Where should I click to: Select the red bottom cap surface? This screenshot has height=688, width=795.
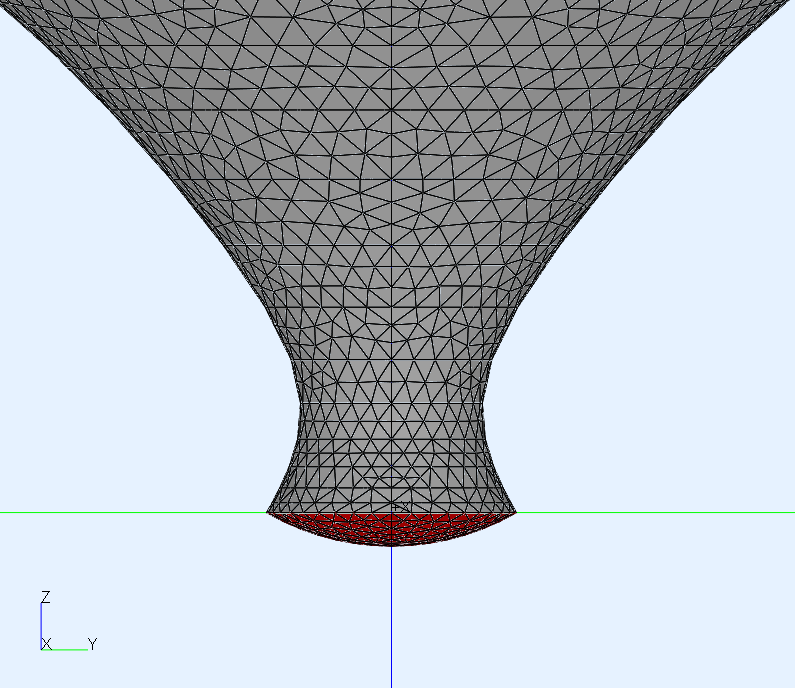pyautogui.click(x=391, y=528)
